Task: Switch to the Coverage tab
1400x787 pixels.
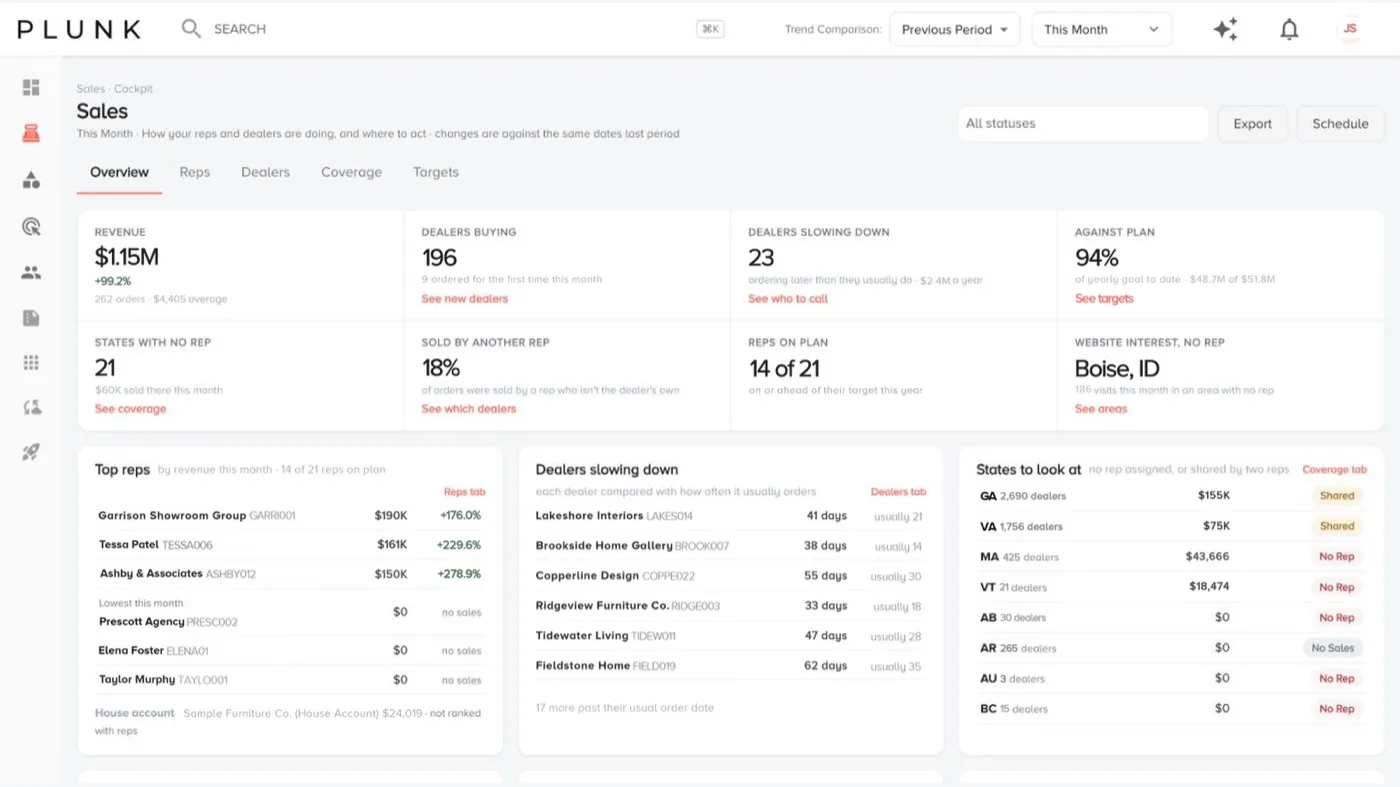Action: (x=351, y=172)
